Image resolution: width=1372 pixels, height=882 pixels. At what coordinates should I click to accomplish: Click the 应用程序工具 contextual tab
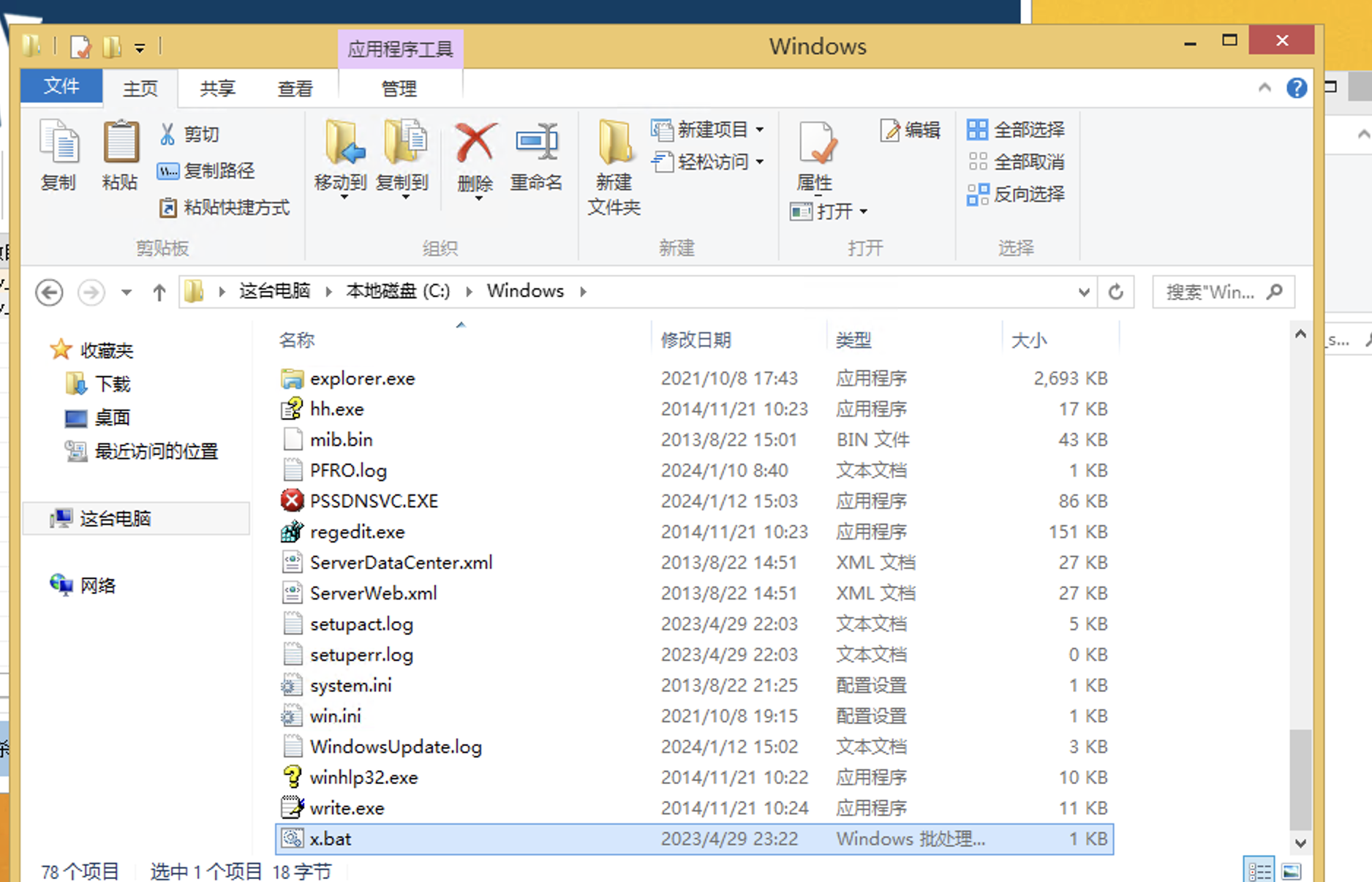pyautogui.click(x=401, y=49)
